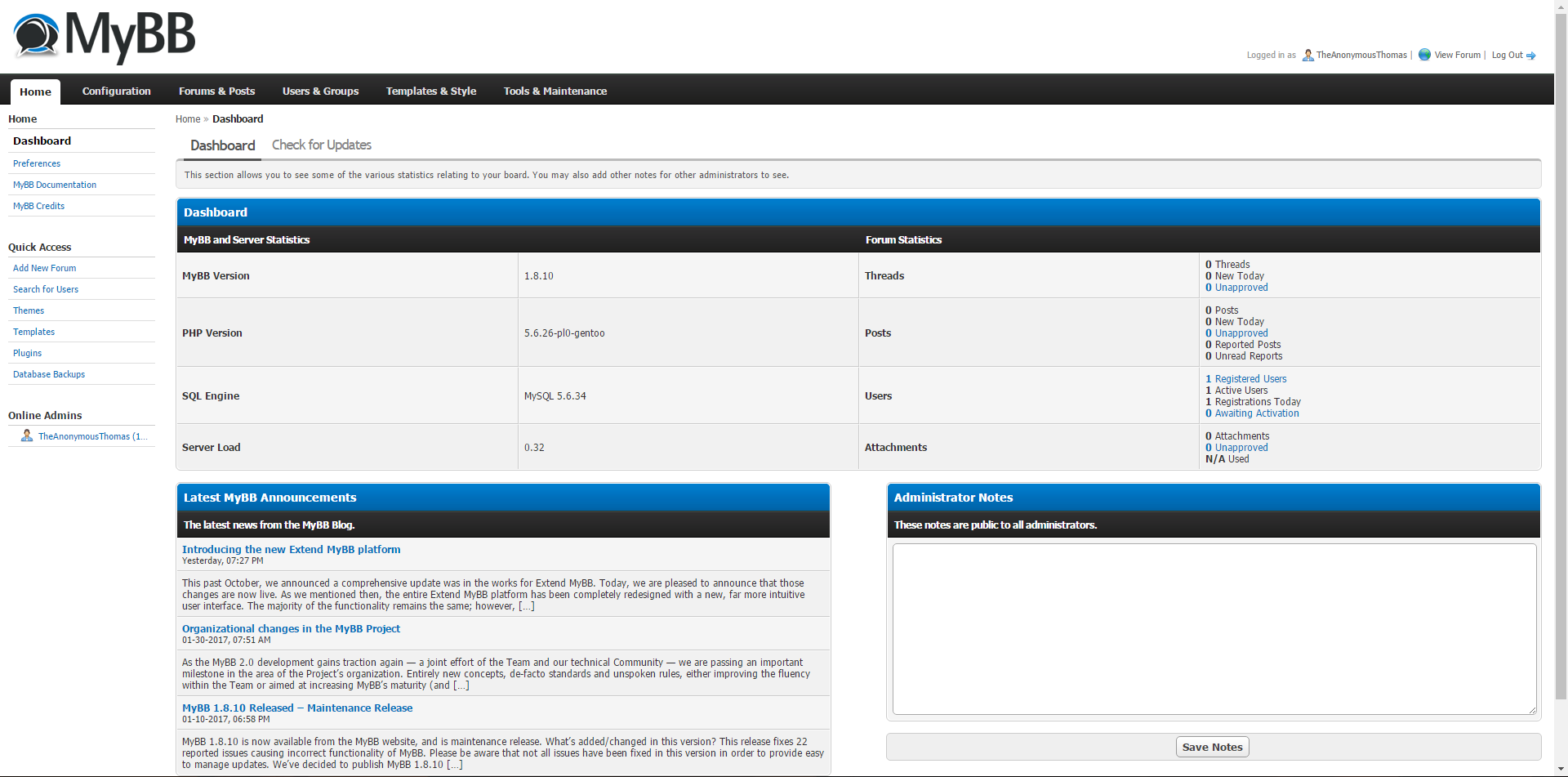Image resolution: width=1568 pixels, height=777 pixels.
Task: Open the Tools & Maintenance menu
Action: (x=555, y=92)
